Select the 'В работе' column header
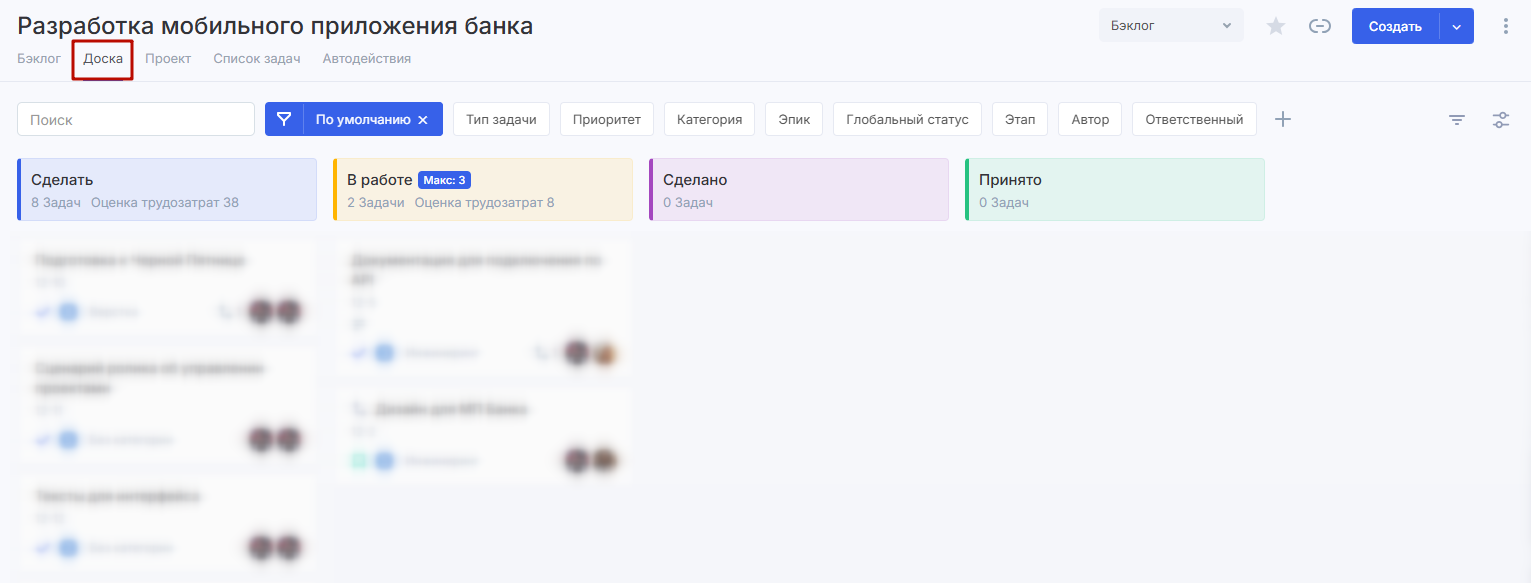 483,189
